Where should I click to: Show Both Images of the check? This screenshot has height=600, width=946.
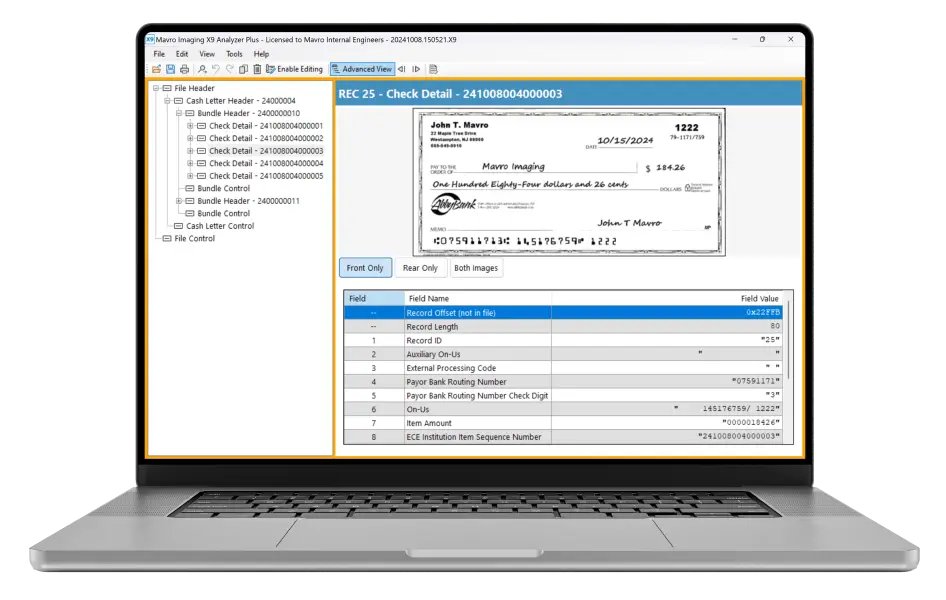click(475, 268)
